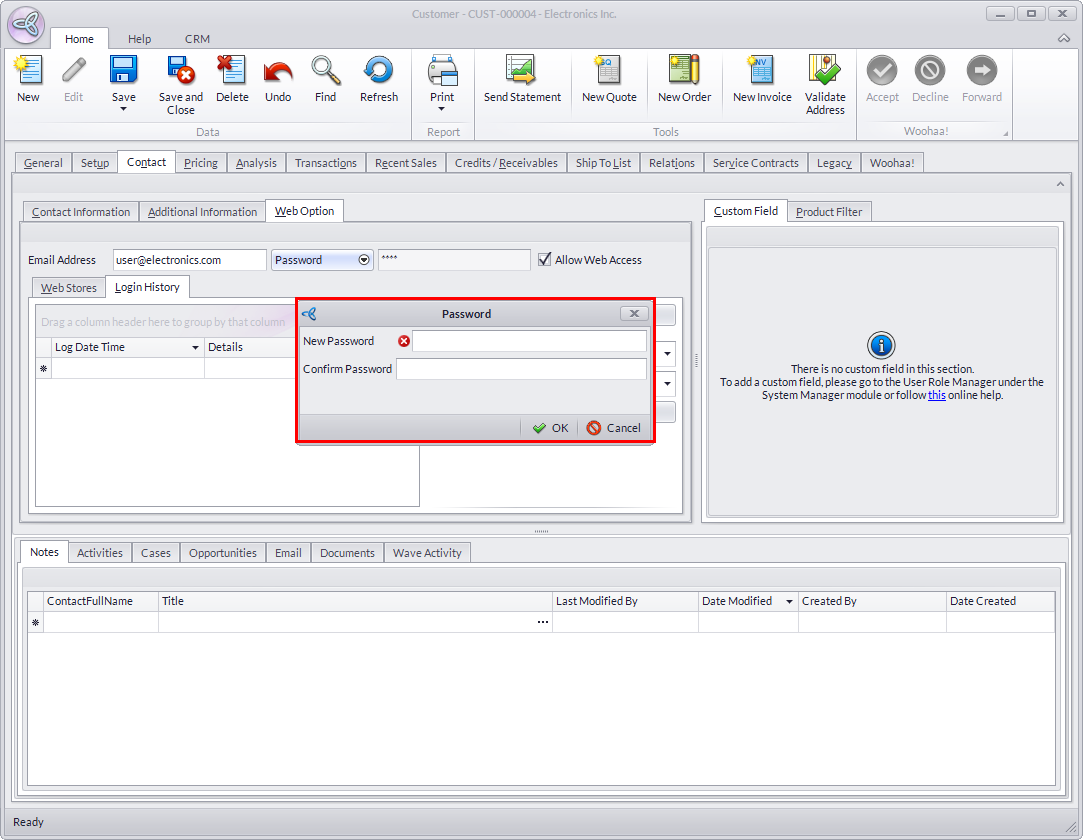Click the Send Statement icon
The width and height of the screenshot is (1083, 840).
point(522,71)
